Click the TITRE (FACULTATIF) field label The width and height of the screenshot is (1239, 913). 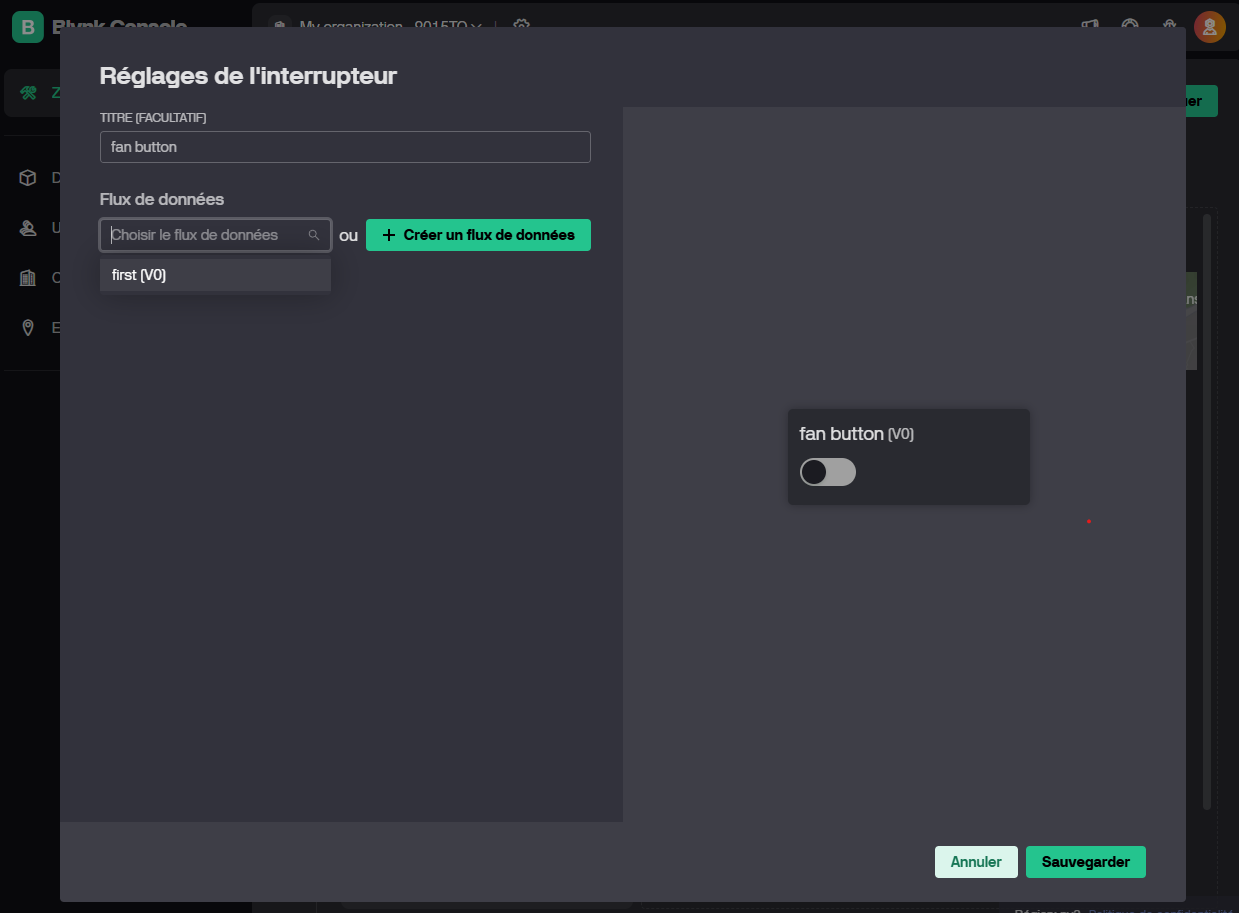coord(153,118)
